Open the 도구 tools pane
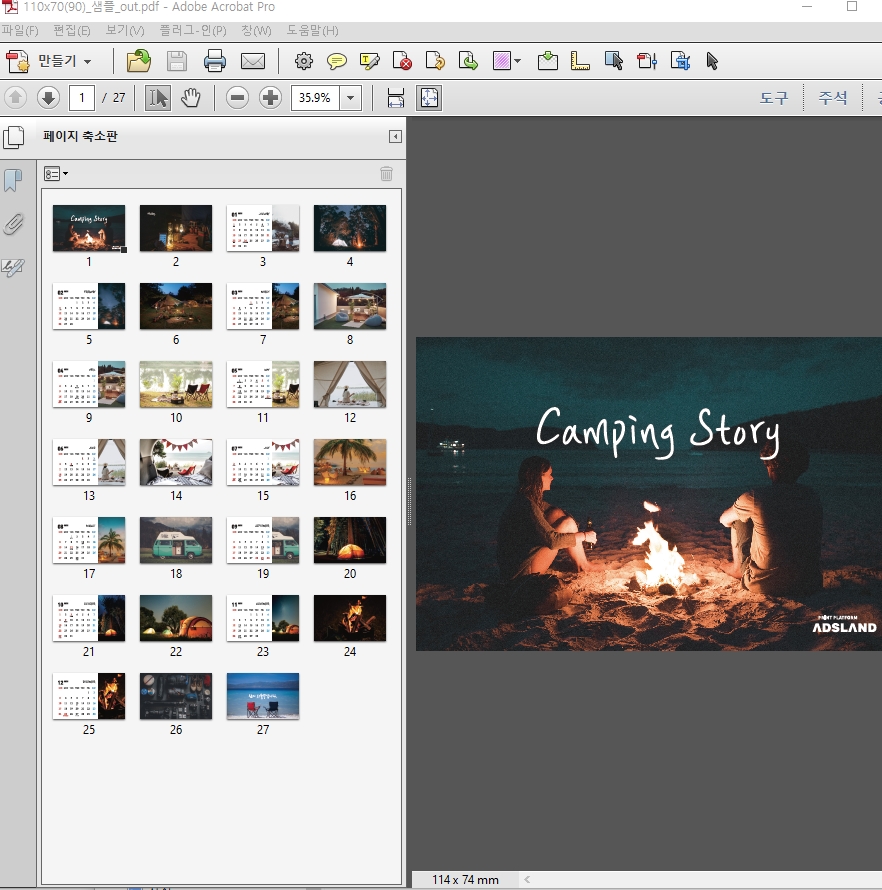The height and width of the screenshot is (890, 882). coord(774,98)
